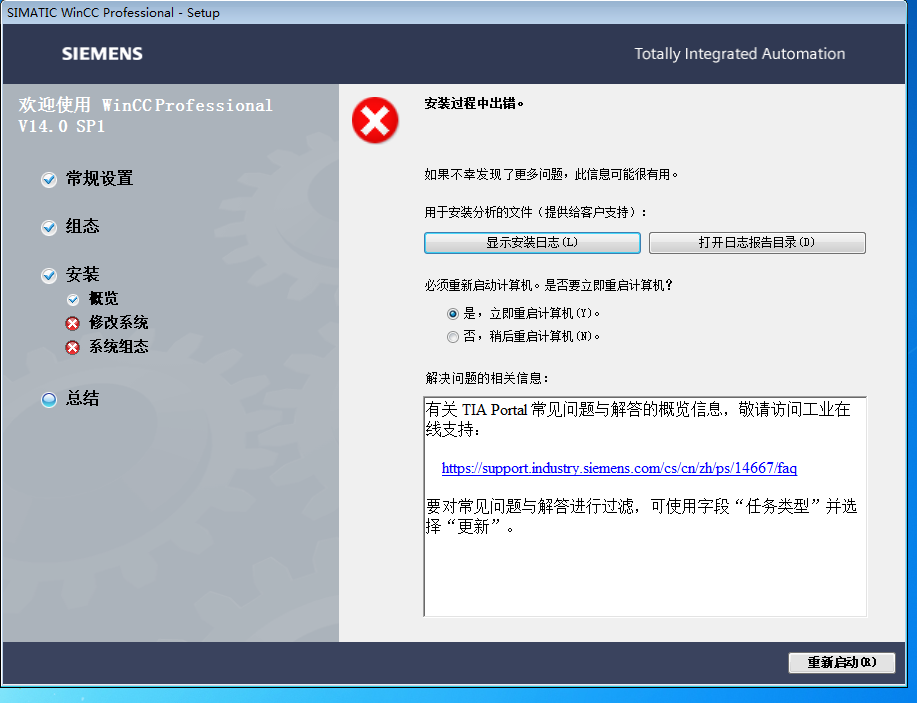Open the support.industry.siemens.com FAQ link

click(x=619, y=468)
